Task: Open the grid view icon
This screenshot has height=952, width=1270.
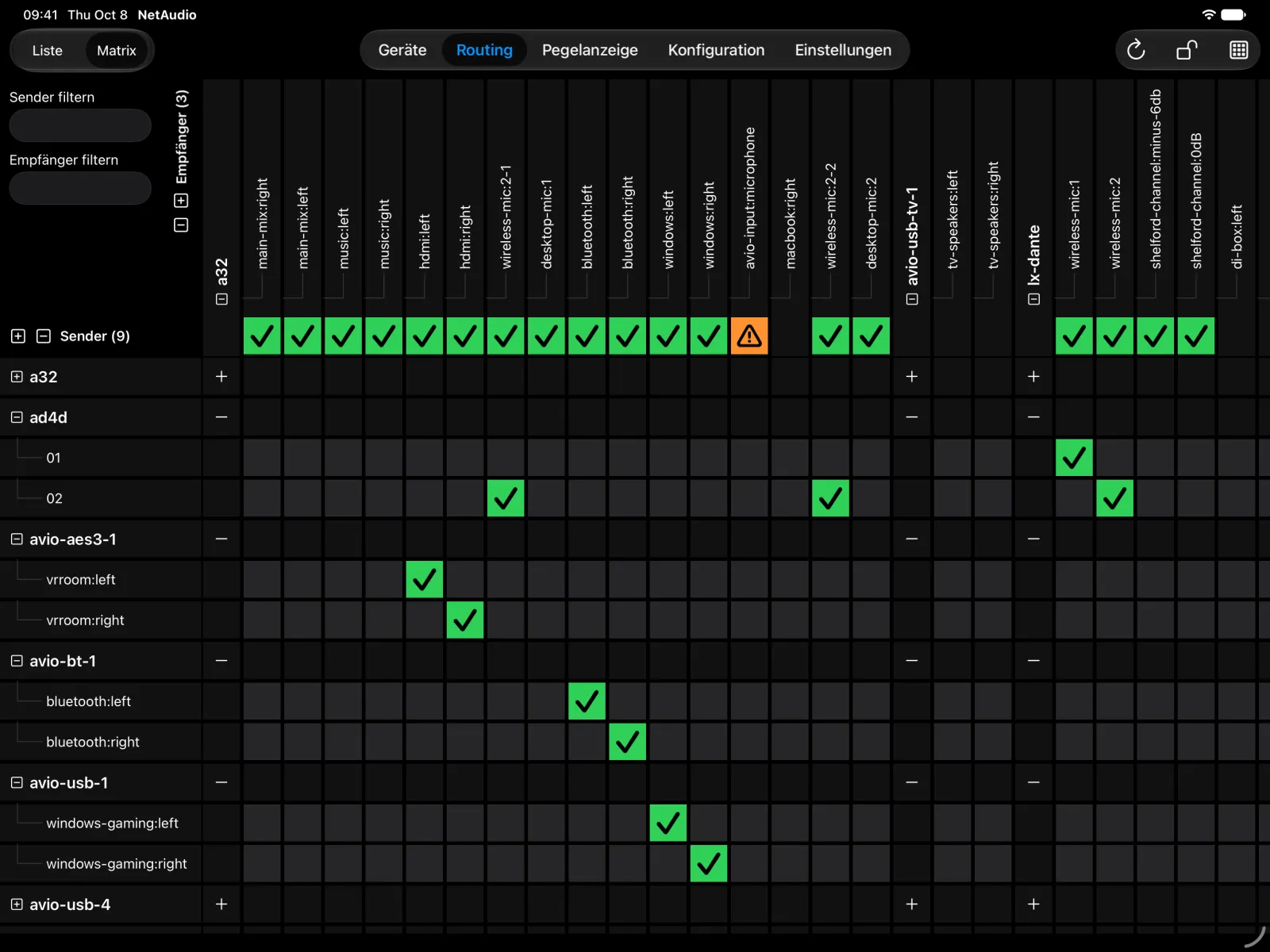Action: coord(1238,50)
